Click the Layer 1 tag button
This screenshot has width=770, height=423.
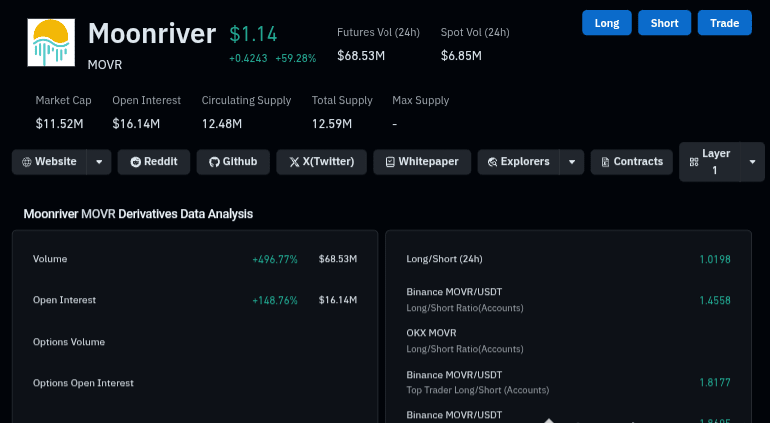point(710,162)
